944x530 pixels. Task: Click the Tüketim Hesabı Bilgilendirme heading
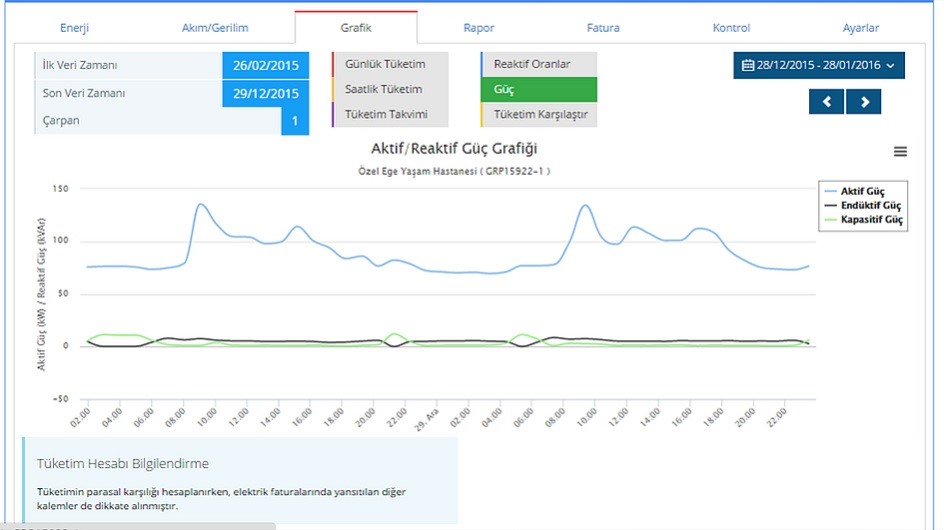[x=123, y=464]
